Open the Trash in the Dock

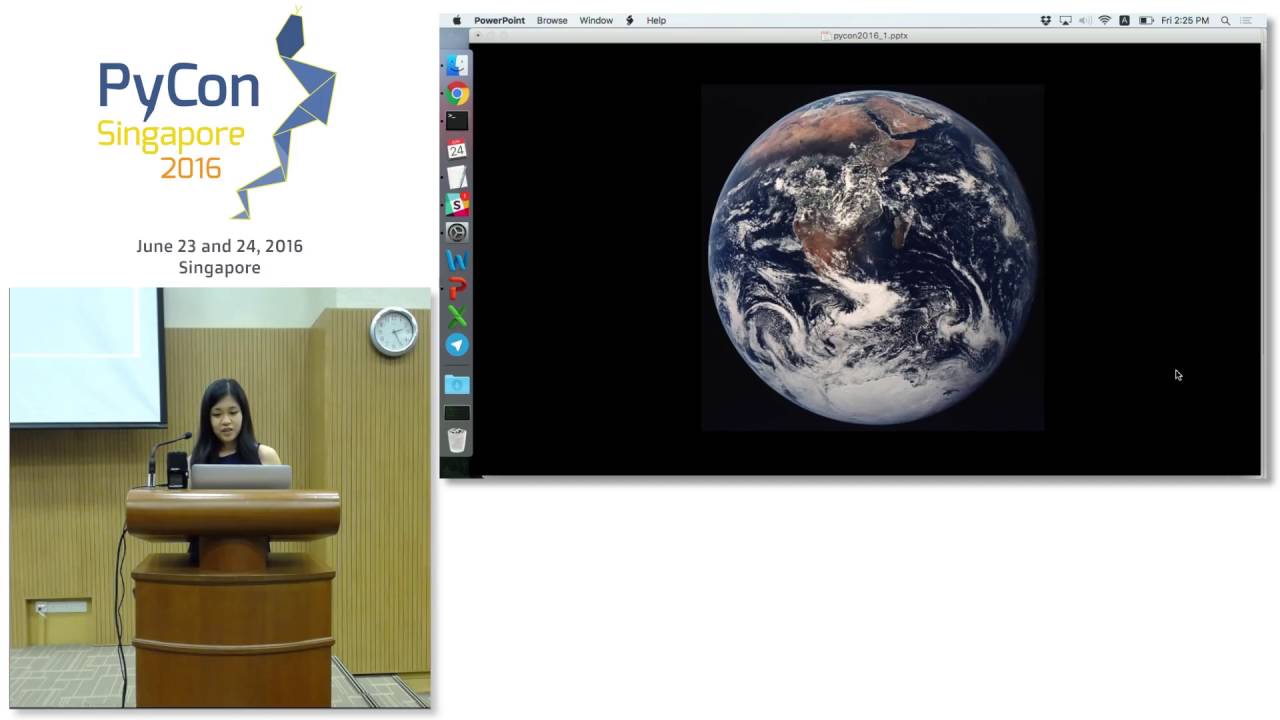click(457, 440)
